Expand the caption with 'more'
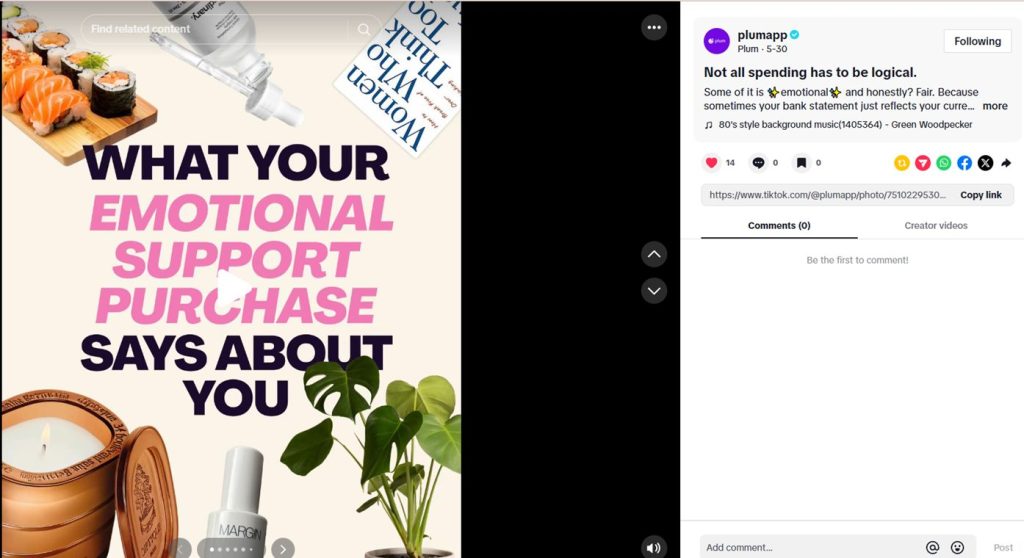 tap(995, 106)
